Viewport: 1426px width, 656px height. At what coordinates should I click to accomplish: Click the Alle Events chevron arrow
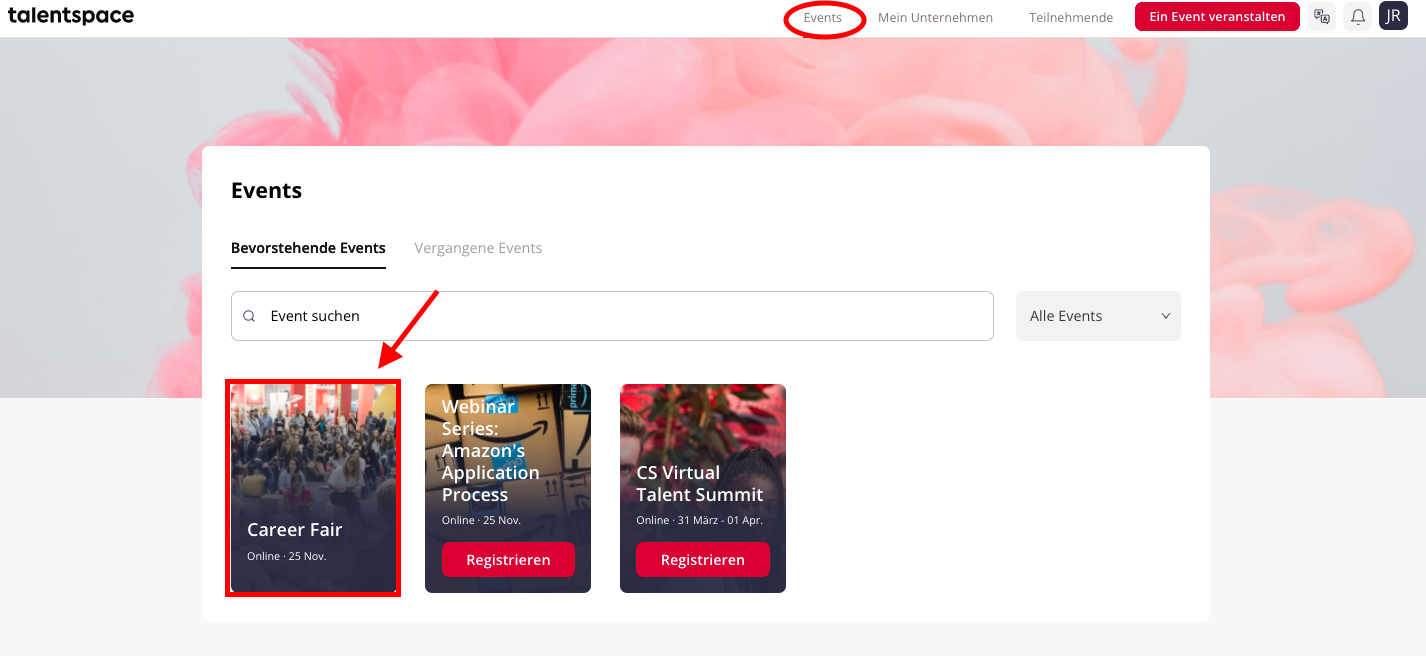pos(1165,316)
